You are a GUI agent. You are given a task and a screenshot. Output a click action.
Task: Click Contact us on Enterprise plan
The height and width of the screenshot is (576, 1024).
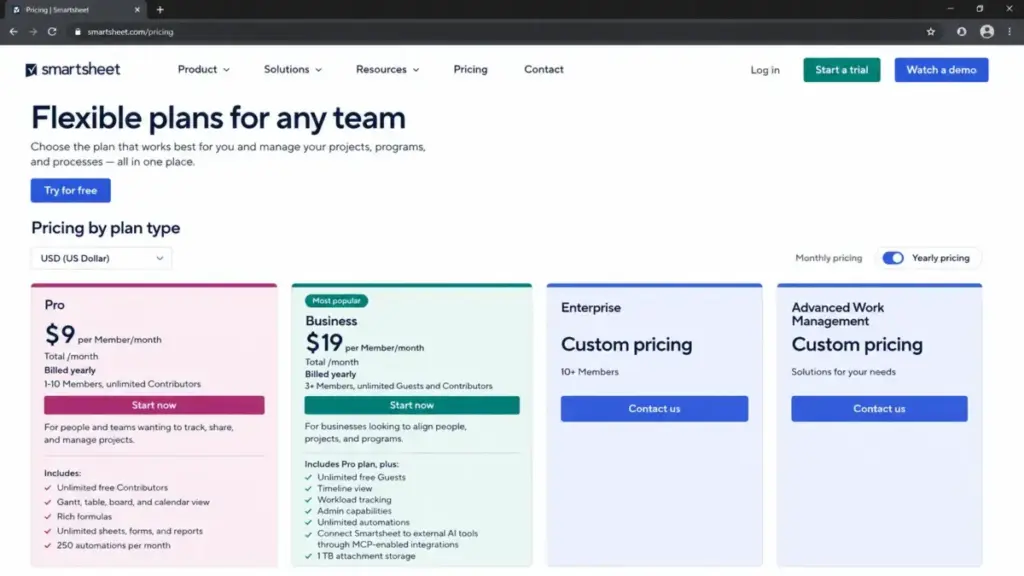654,409
